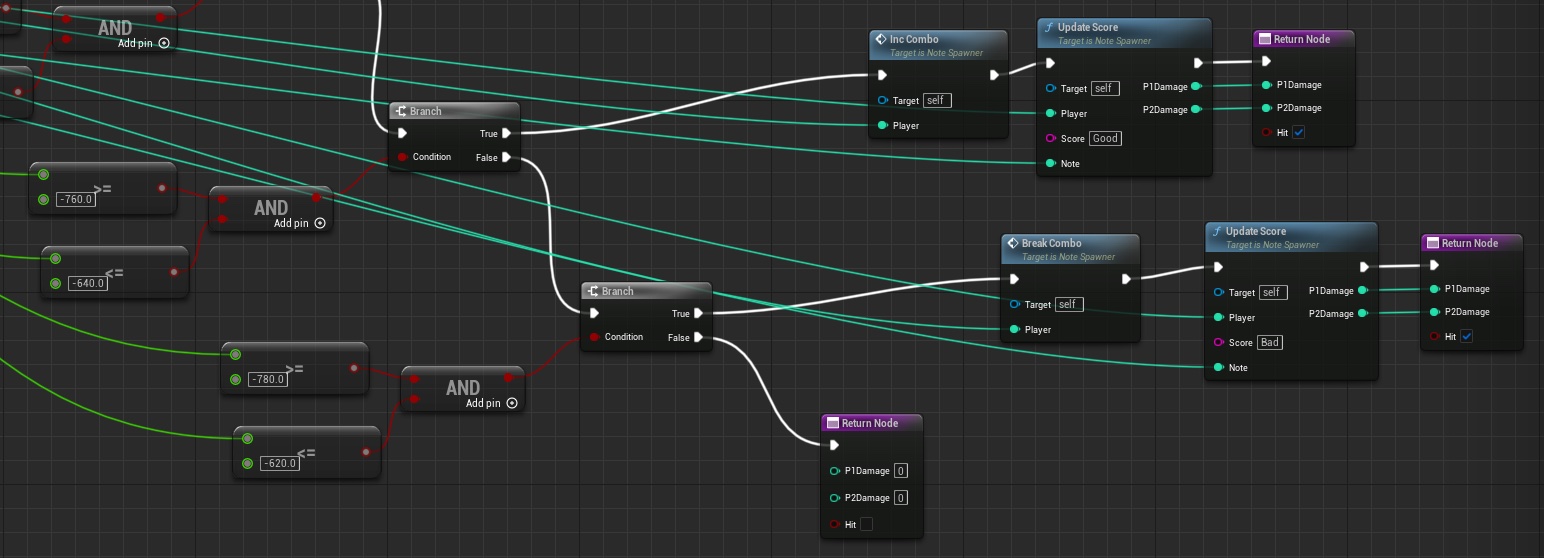The width and height of the screenshot is (1544, 558).
Task: Click False exec pin on Branch wired to empty Return Node
Action: pyautogui.click(x=698, y=337)
